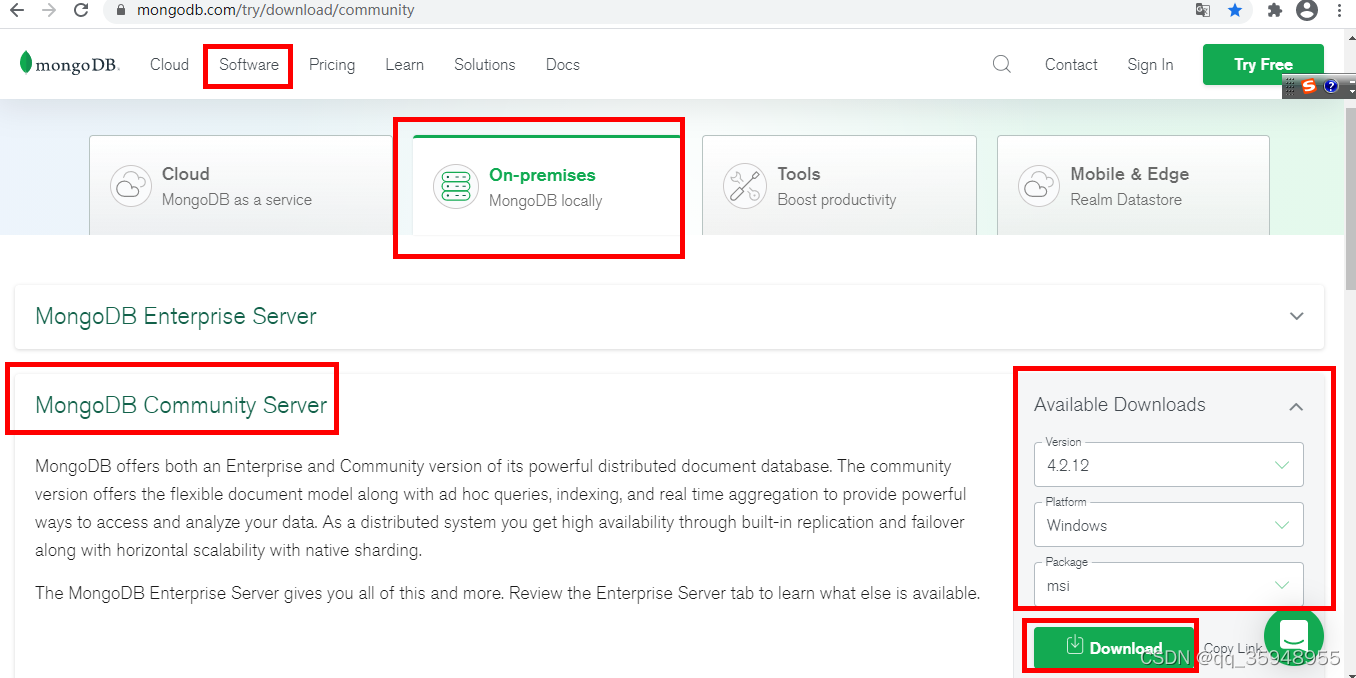Screen dimensions: 1356x678
Task: Open the extensions puzzle icon
Action: [x=1274, y=10]
